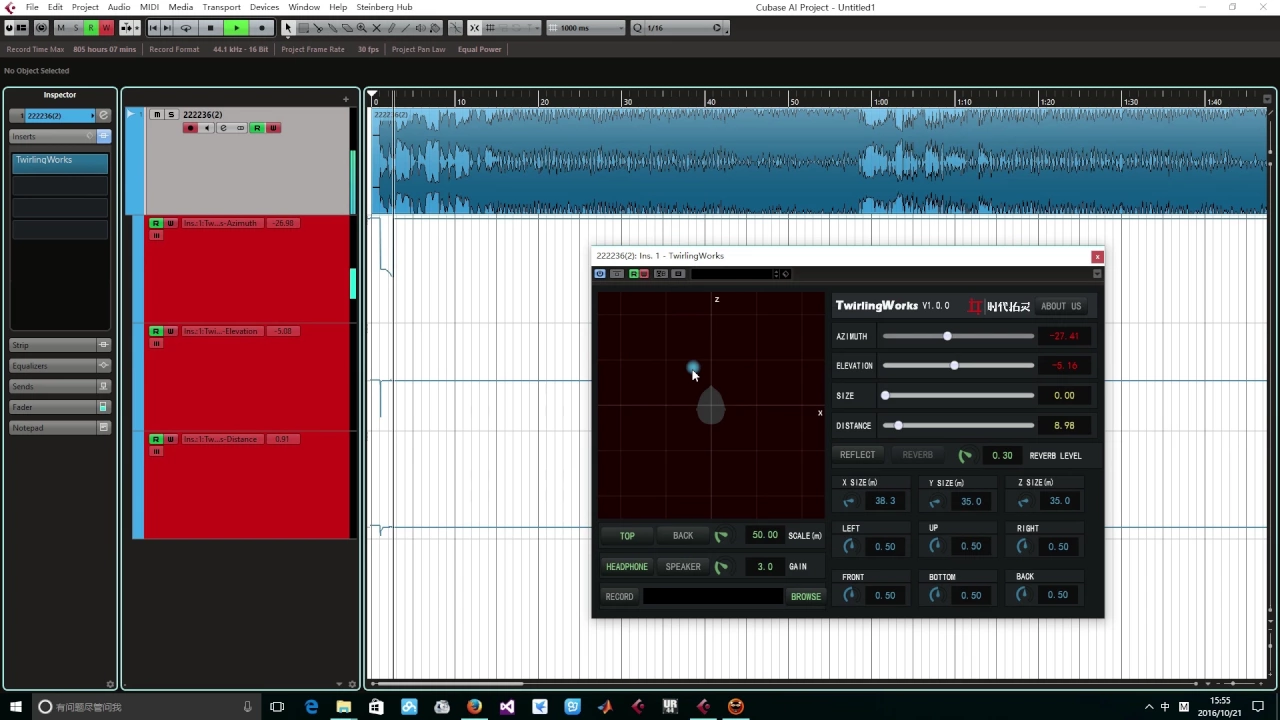The height and width of the screenshot is (720, 1280).
Task: Toggle the plugin power bypass button
Action: tap(600, 274)
